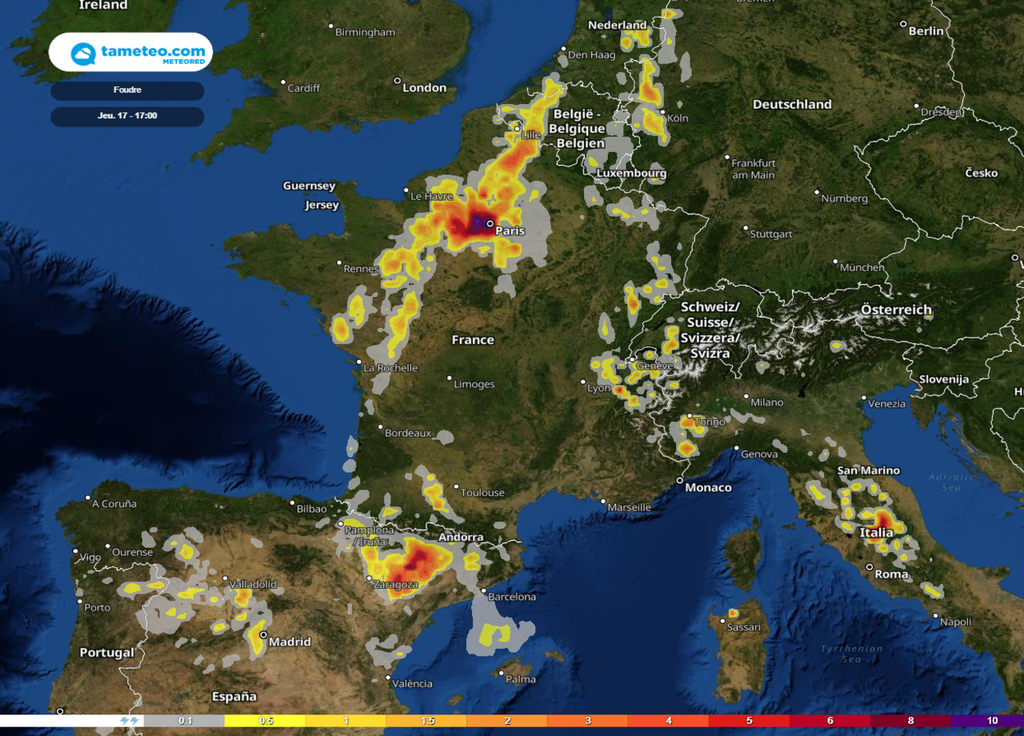
Task: Click the Zaragoza city label
Action: coord(395,585)
